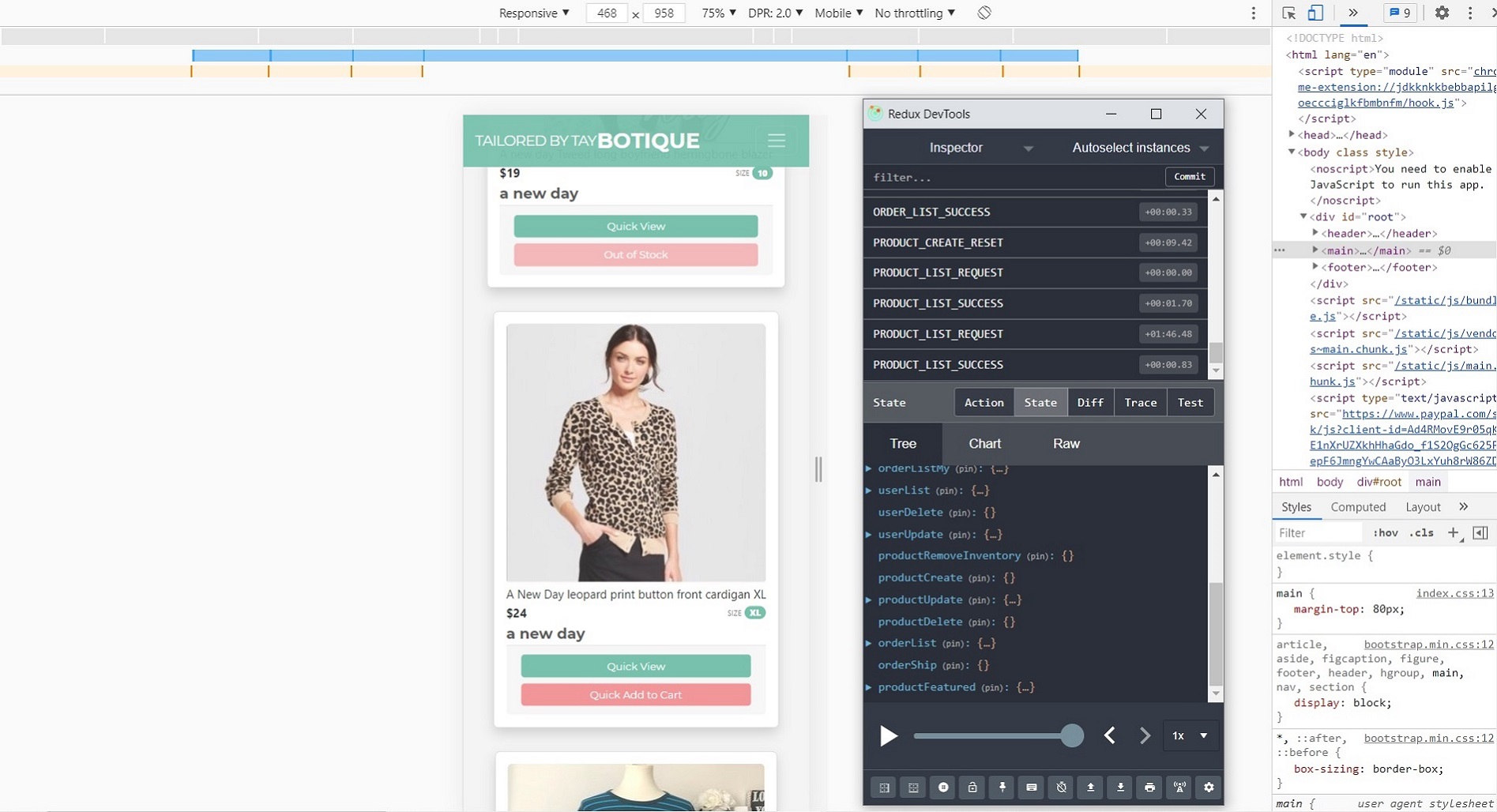The width and height of the screenshot is (1497, 812).
Task: Select the Tree view tab
Action: point(903,444)
